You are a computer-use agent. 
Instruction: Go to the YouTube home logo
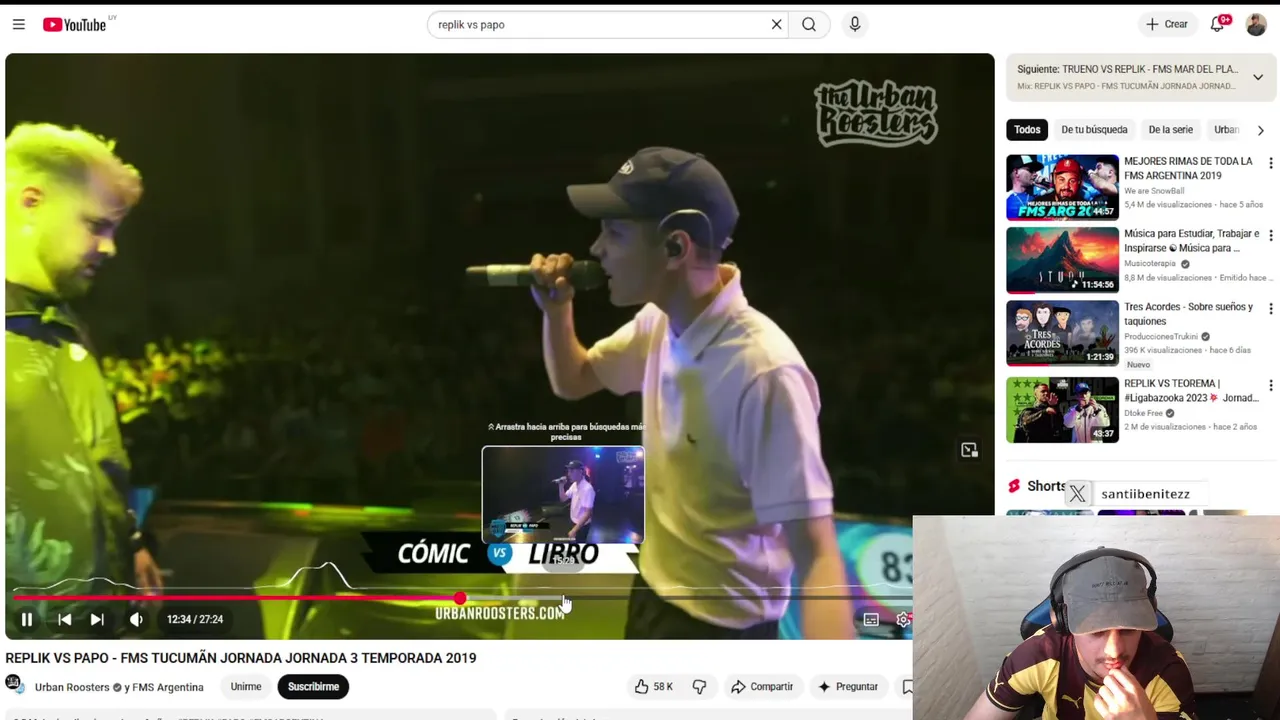point(75,24)
